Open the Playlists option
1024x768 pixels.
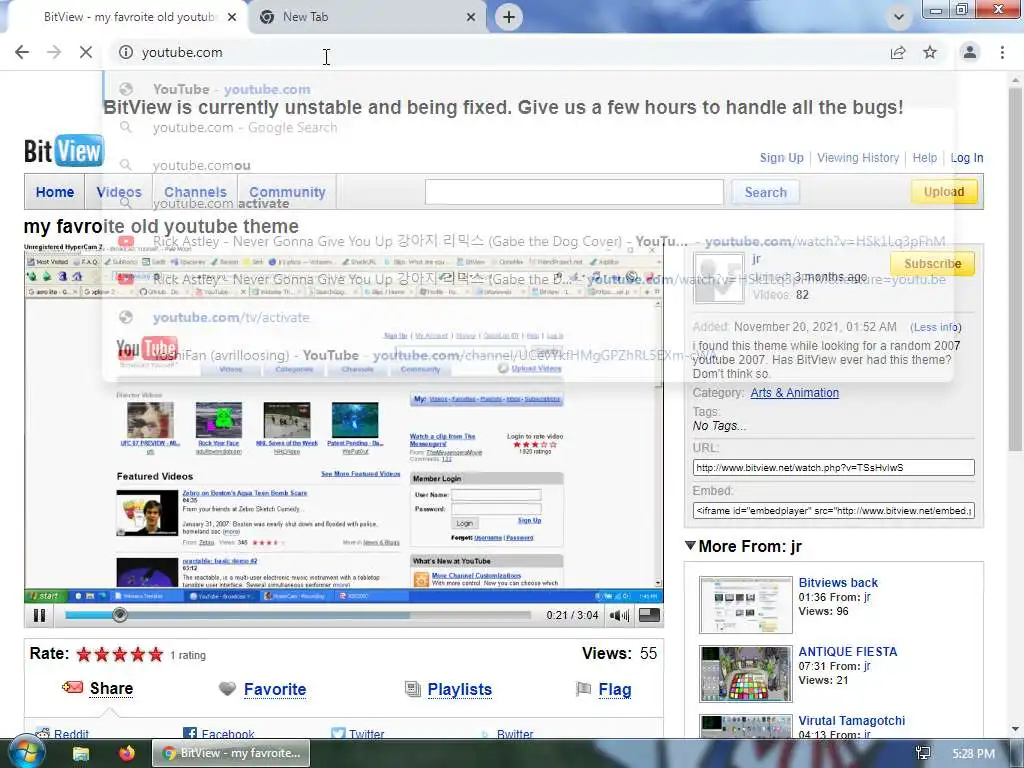460,689
